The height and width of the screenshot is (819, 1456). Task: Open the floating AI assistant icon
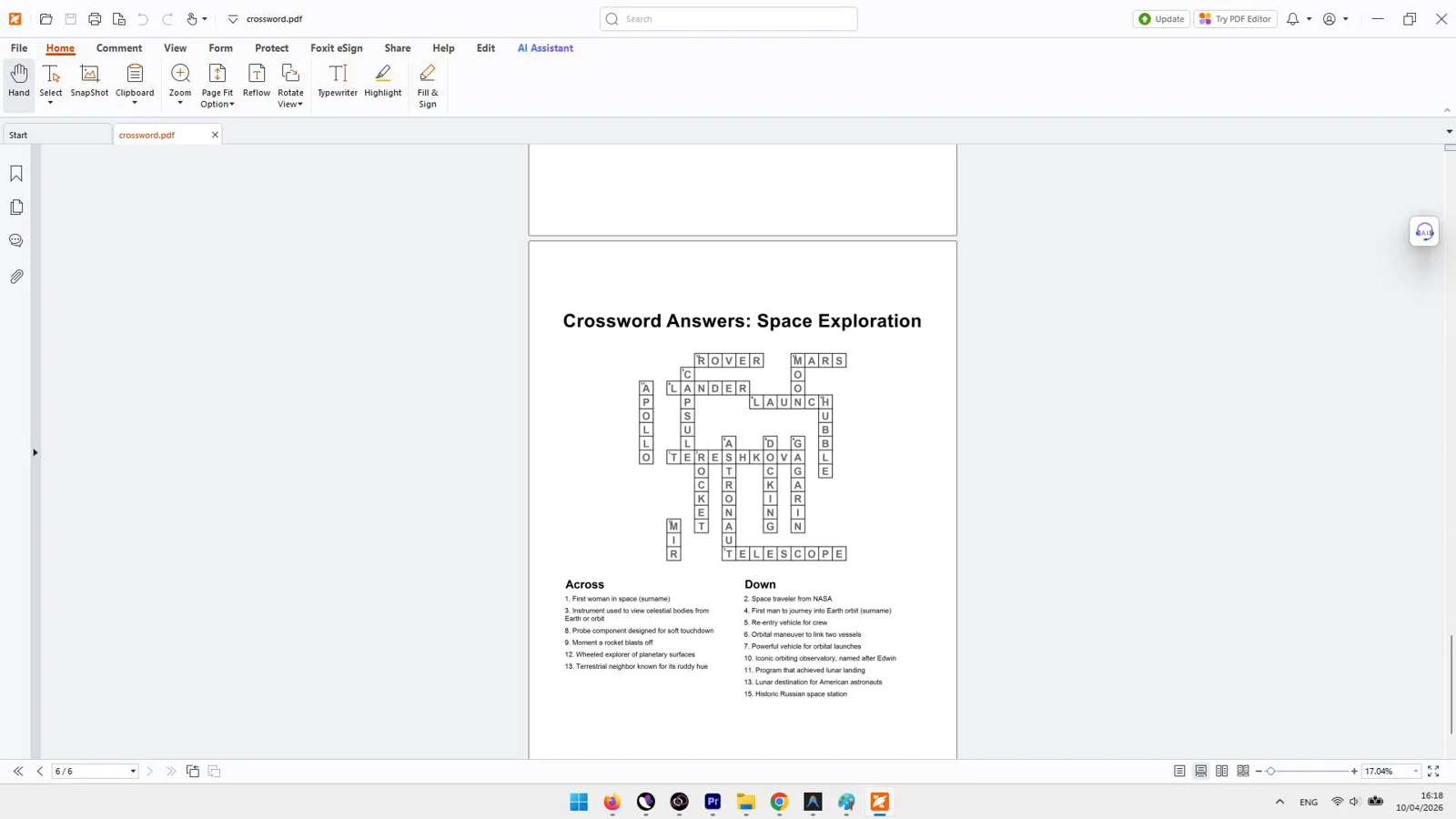1424,231
